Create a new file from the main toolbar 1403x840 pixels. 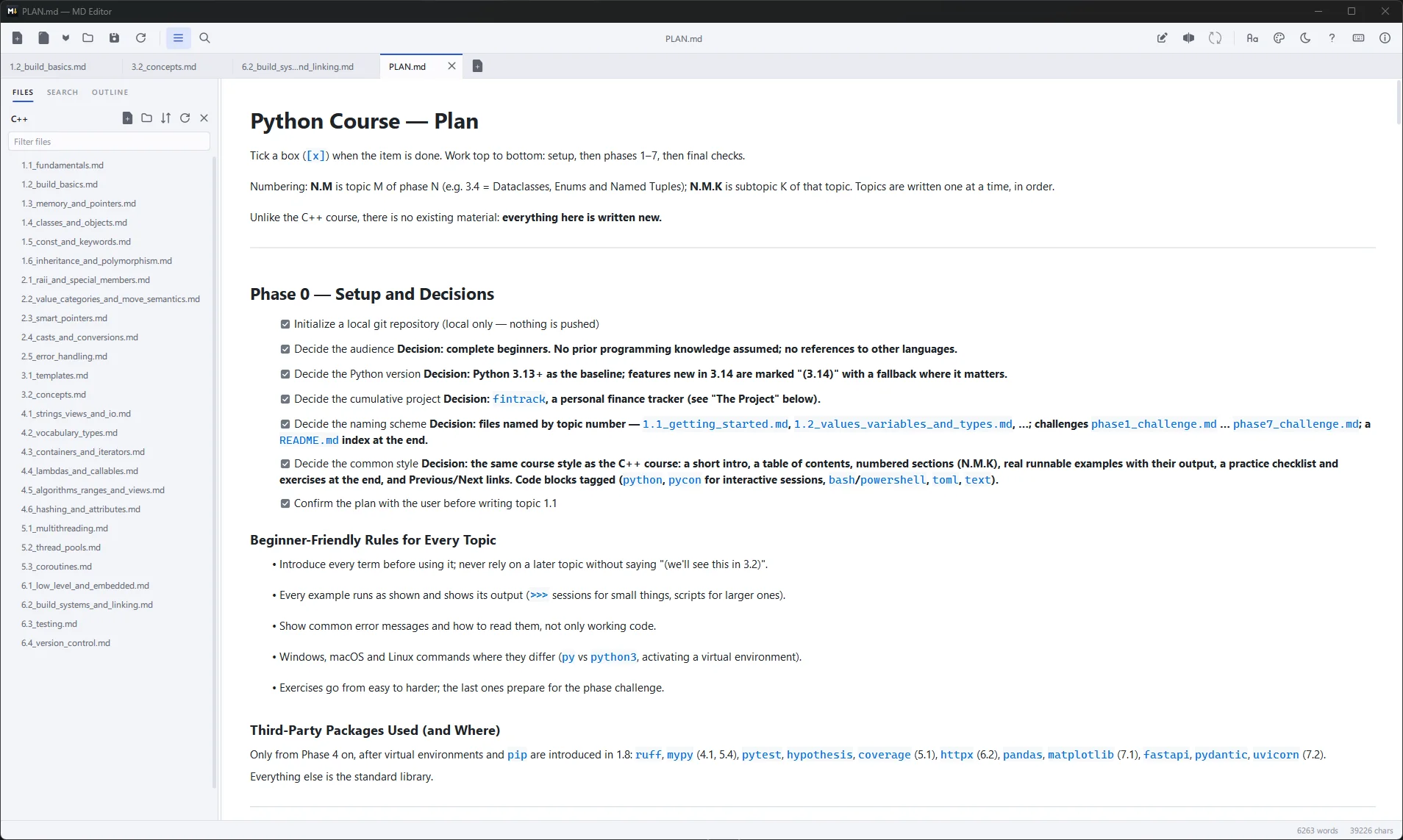click(18, 38)
